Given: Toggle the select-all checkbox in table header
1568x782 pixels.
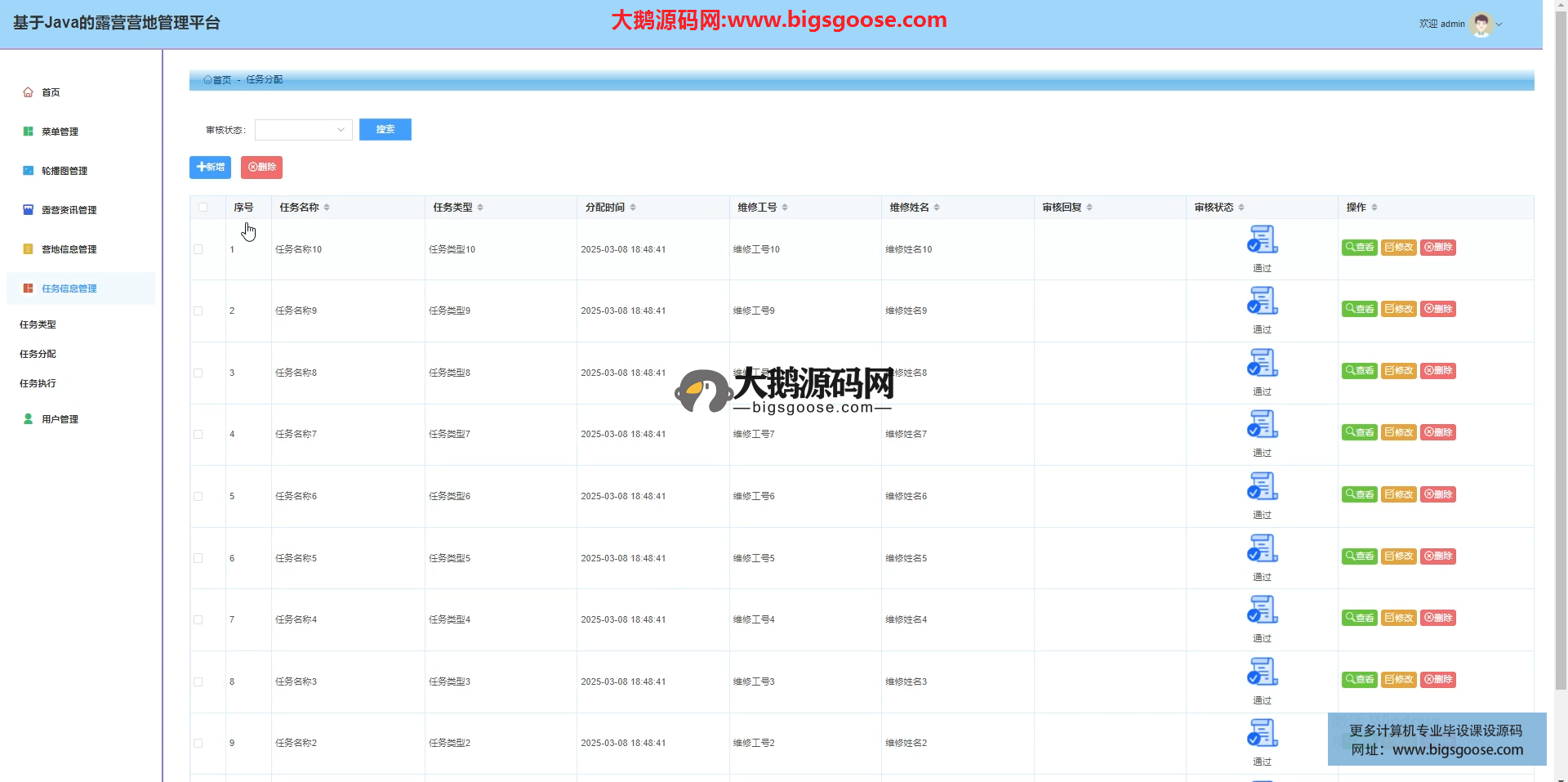Looking at the screenshot, I should click(203, 208).
